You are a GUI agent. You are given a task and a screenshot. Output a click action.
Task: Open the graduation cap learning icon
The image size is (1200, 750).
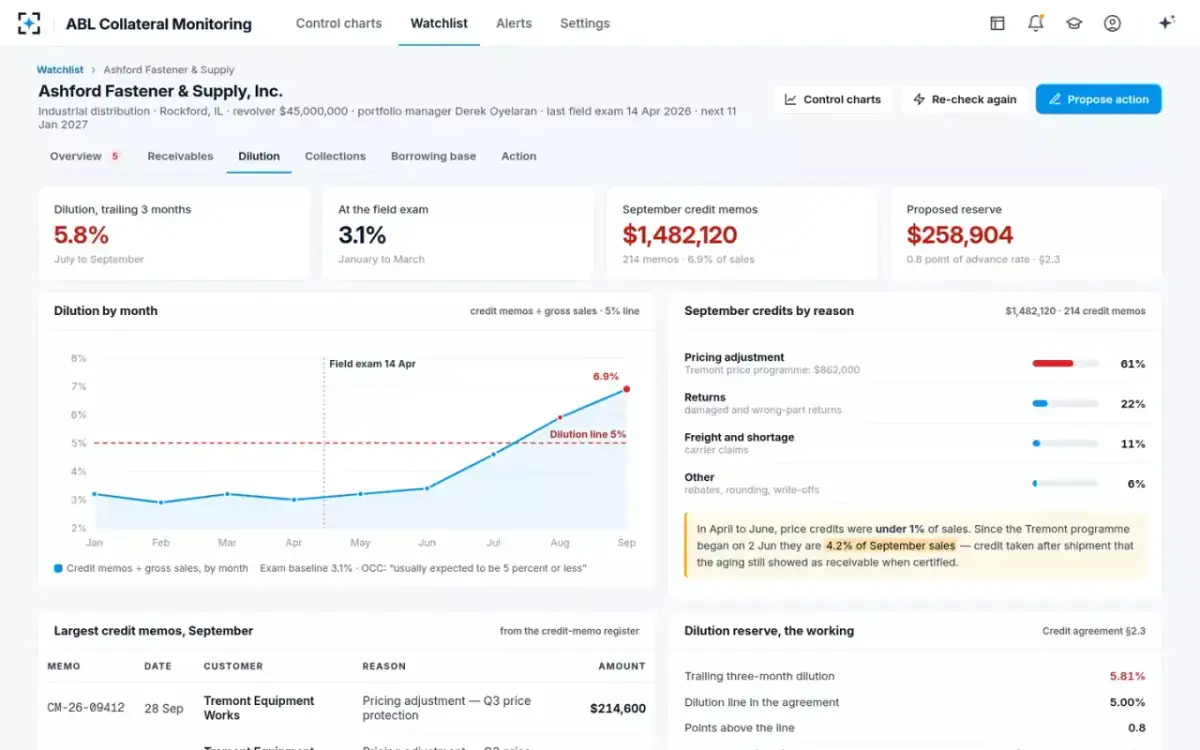pos(1074,23)
